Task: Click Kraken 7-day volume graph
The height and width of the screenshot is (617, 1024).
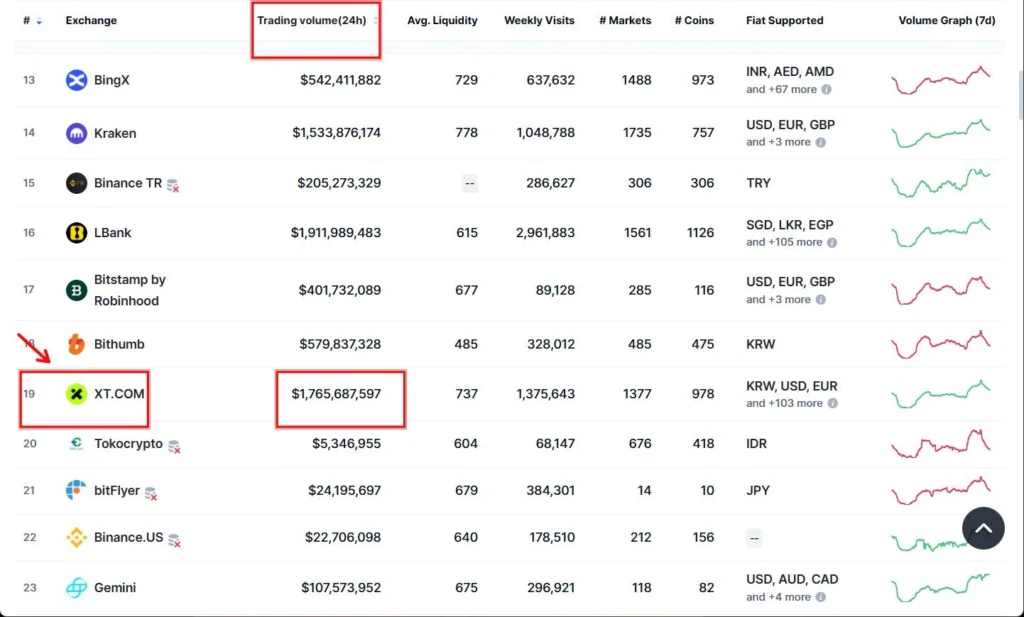Action: click(x=941, y=133)
